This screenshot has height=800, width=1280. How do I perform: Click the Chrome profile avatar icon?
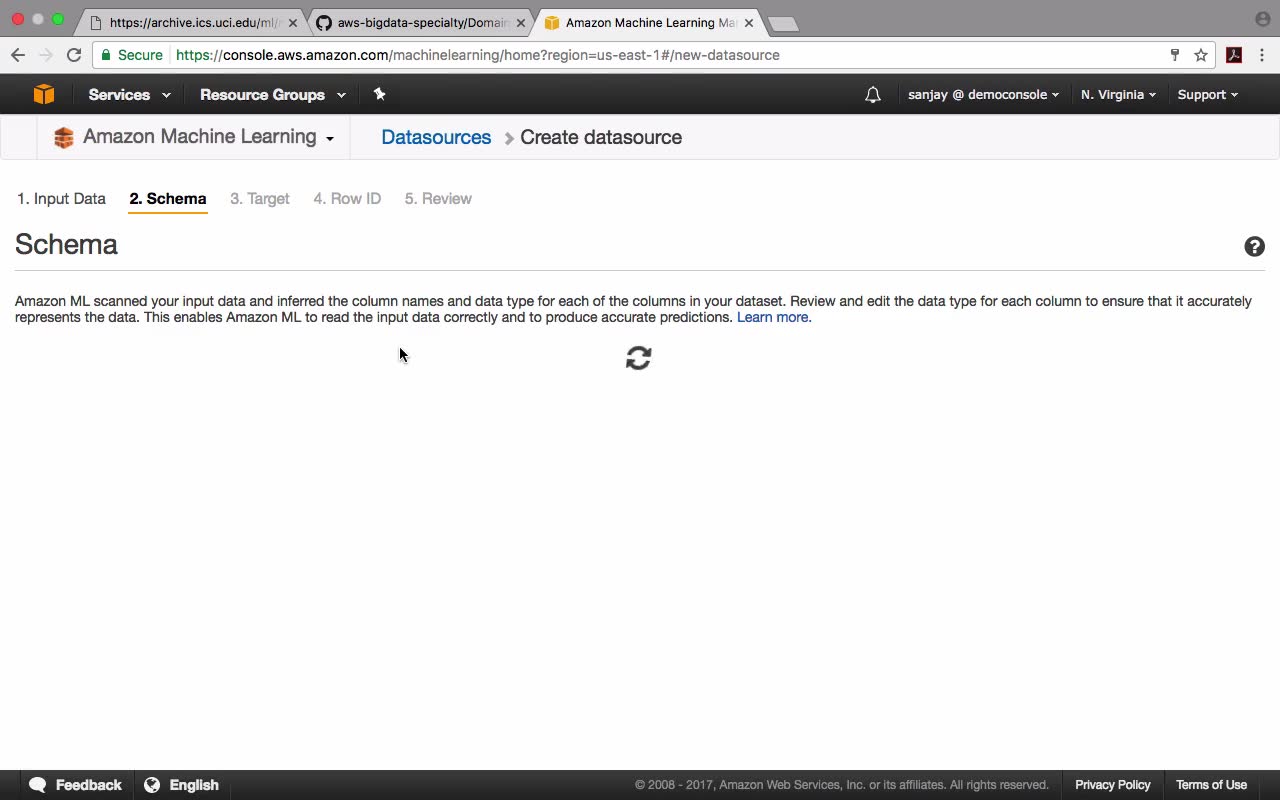click(x=1262, y=19)
